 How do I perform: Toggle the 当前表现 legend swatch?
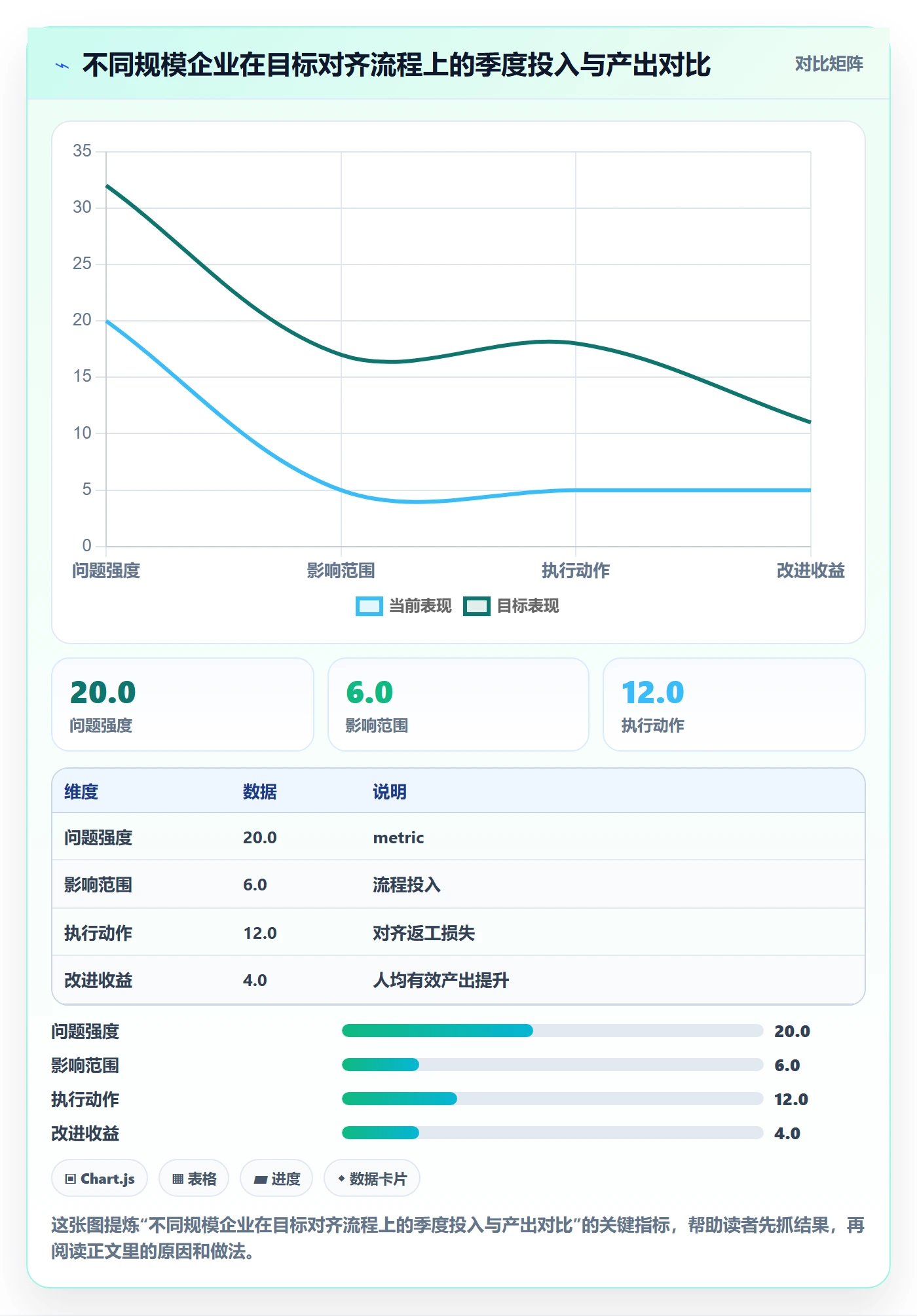369,606
